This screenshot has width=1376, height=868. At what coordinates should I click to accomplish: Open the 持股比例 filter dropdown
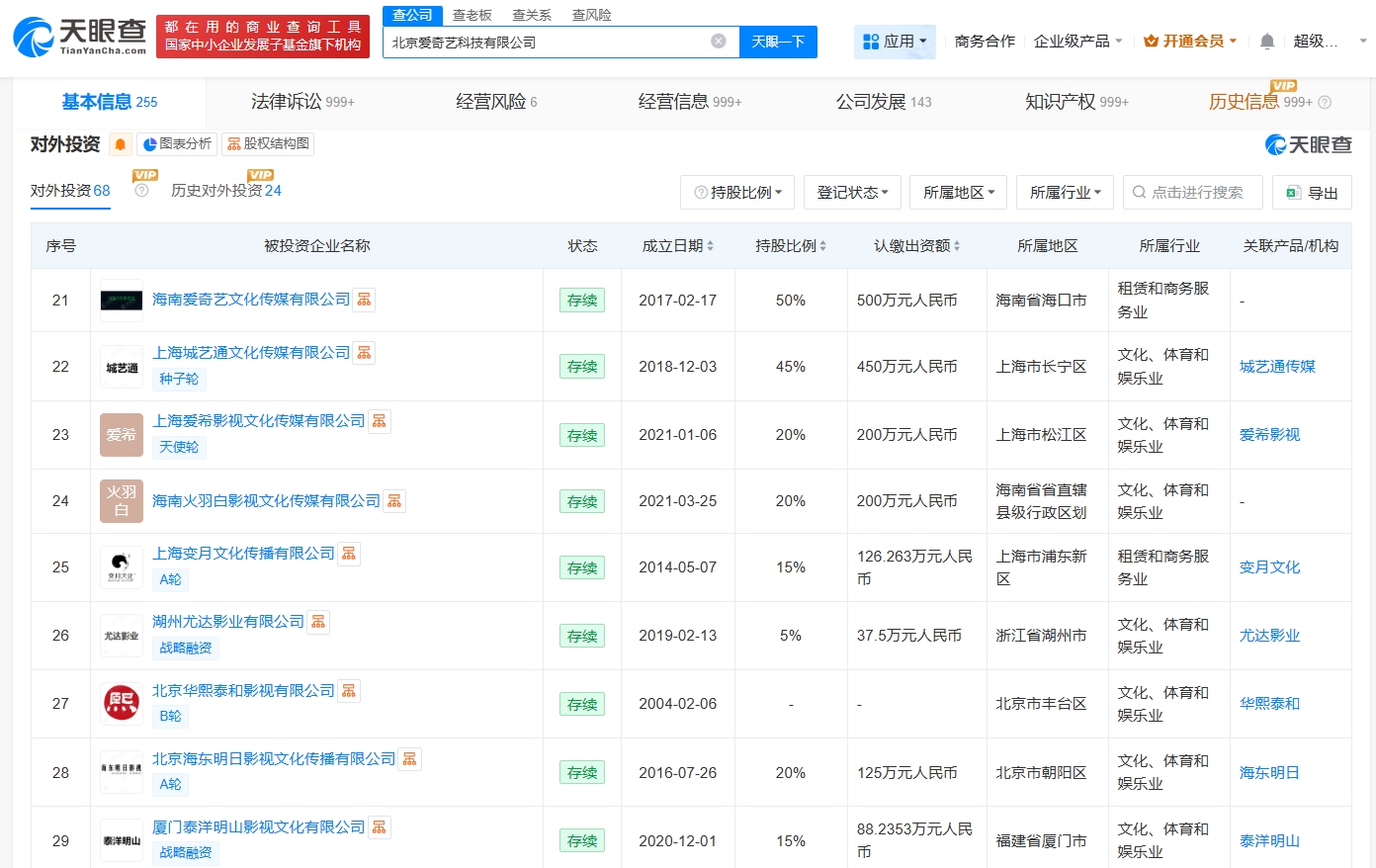pyautogui.click(x=737, y=192)
